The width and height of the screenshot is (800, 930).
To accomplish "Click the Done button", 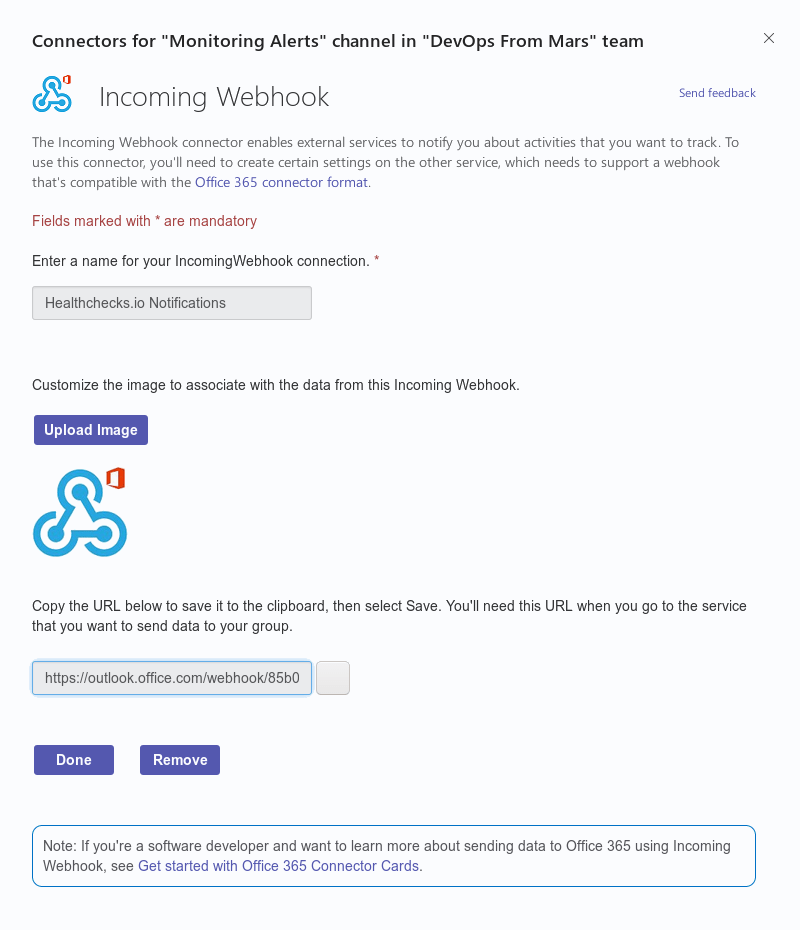I will [x=74, y=760].
